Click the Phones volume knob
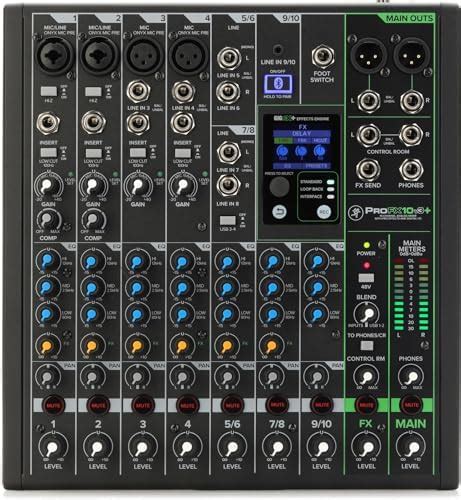Screen dimensions: 461x500 point(411,377)
